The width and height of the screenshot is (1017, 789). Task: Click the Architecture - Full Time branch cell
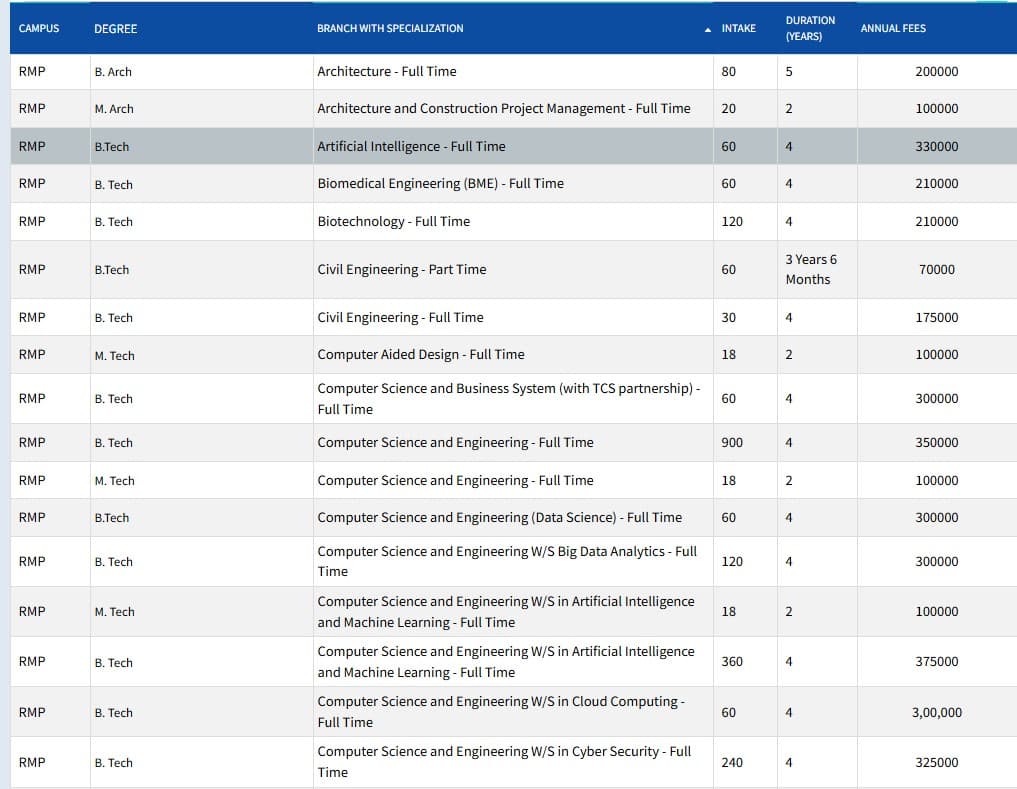386,71
